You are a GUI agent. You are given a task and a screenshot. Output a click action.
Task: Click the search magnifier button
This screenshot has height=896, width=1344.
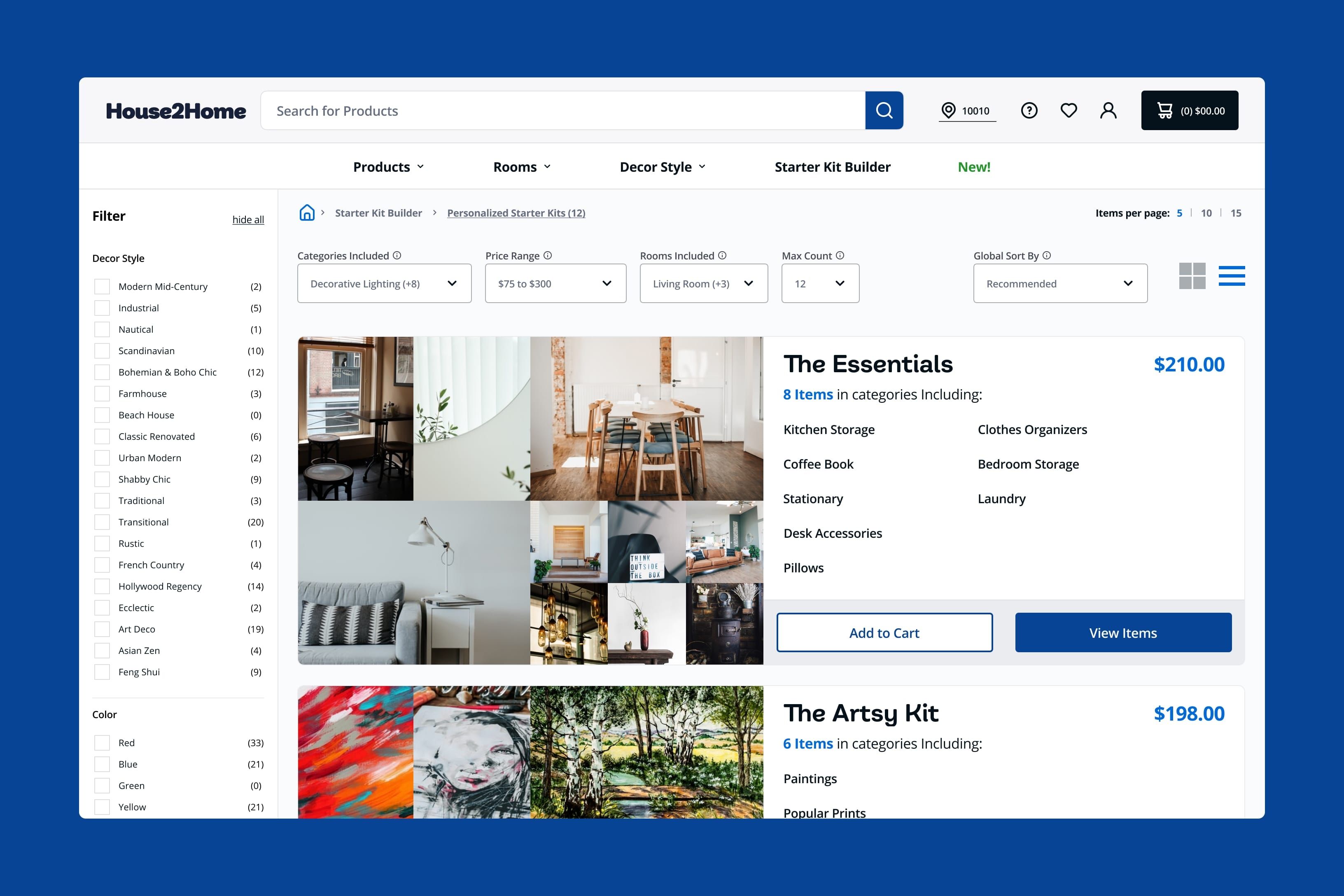point(884,110)
